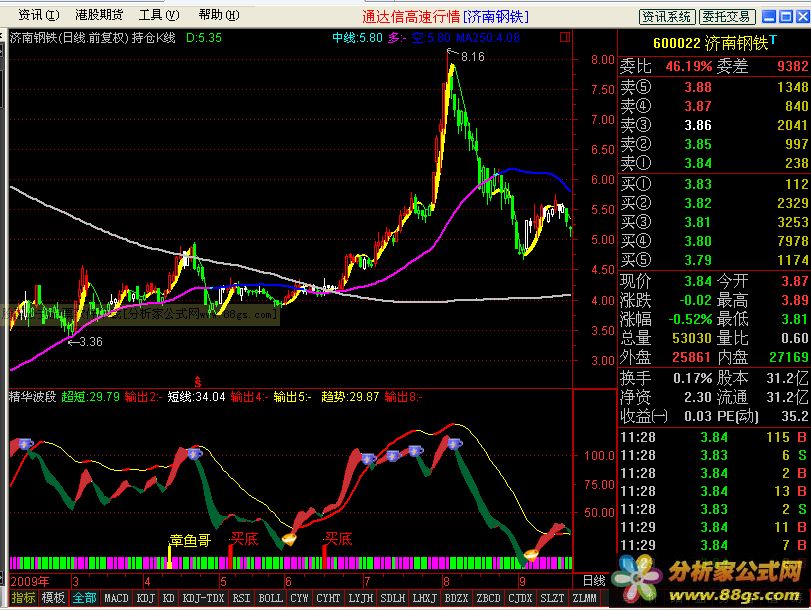Open the 资讯(I) menu

[39, 15]
